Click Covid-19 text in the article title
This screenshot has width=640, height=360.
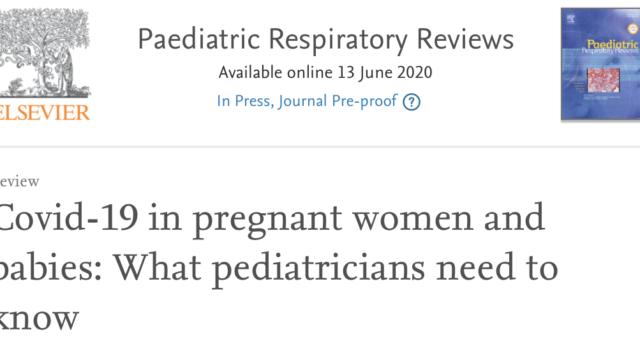[69, 217]
